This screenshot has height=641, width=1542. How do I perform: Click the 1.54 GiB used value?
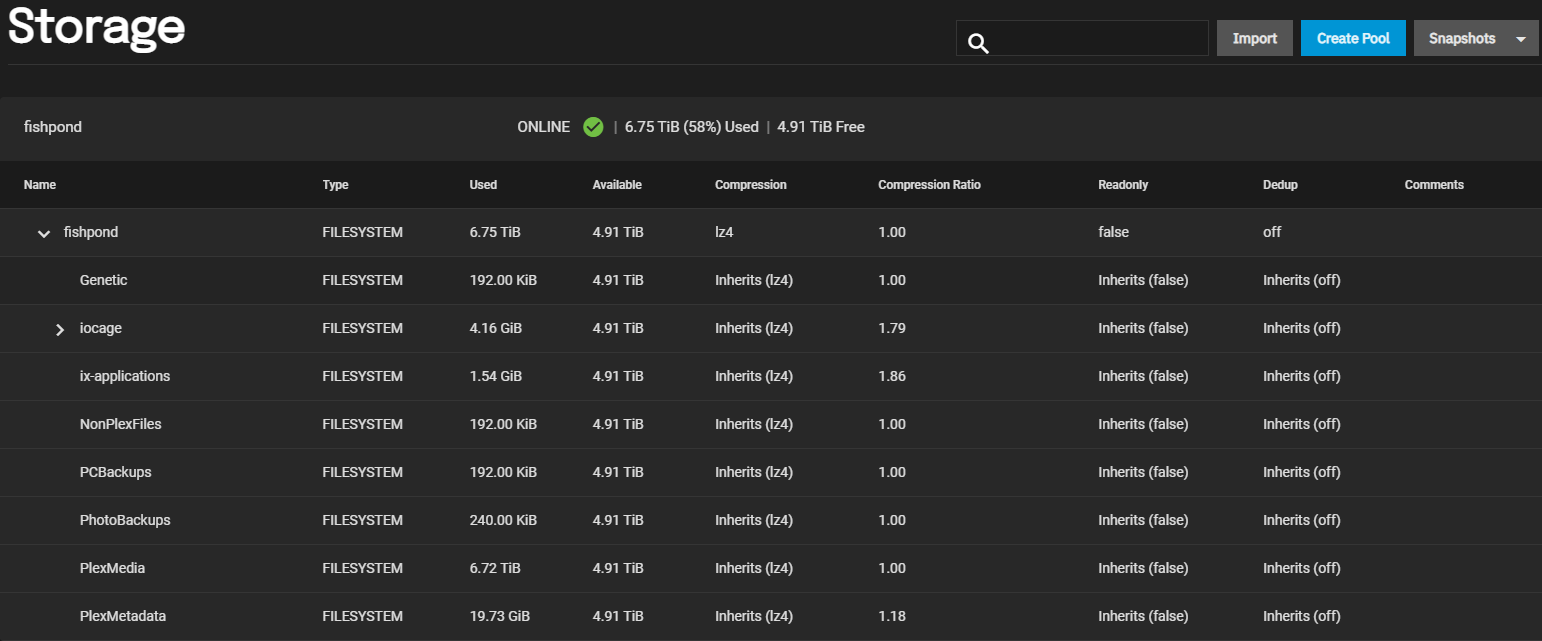pos(495,376)
